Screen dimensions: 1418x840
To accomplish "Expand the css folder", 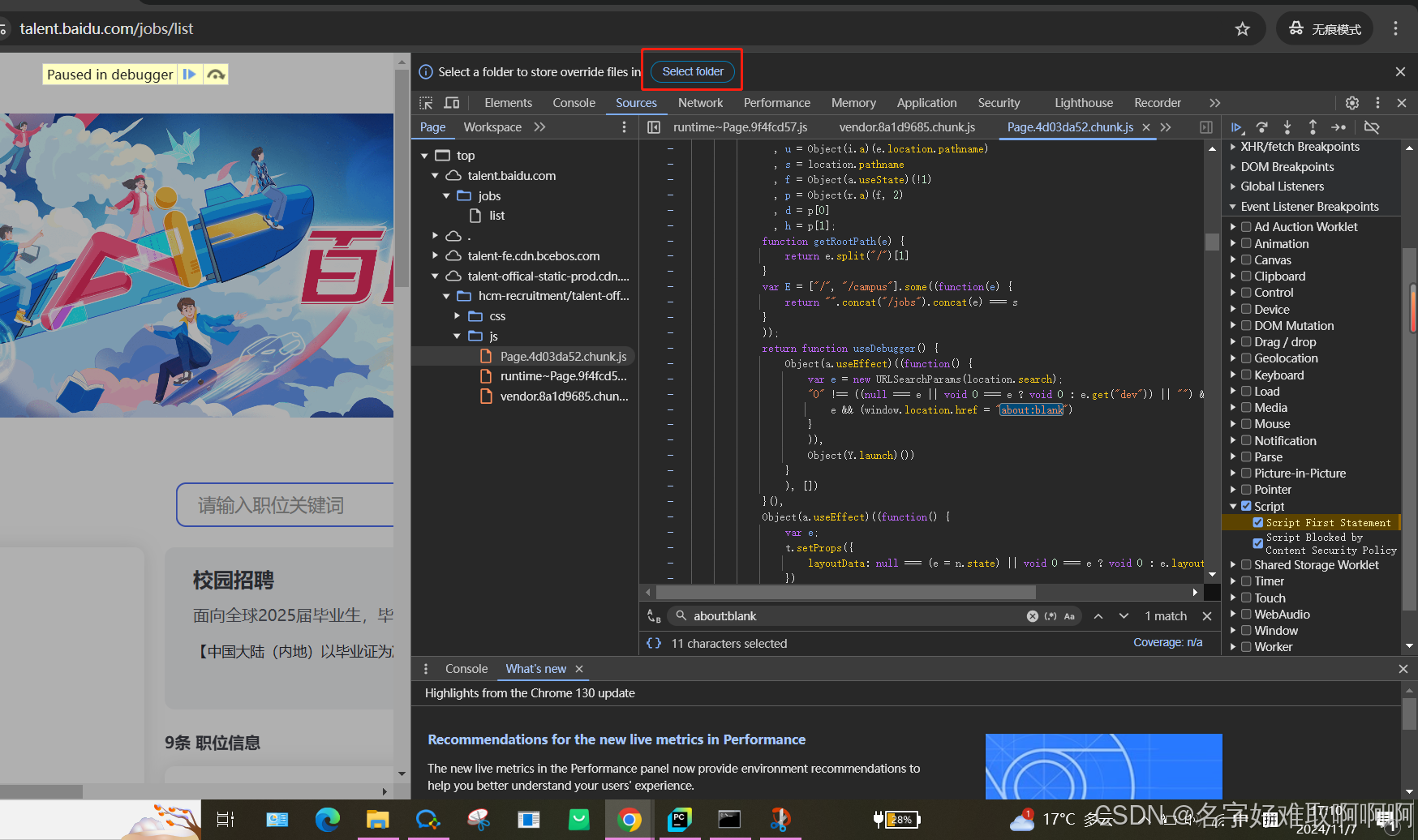I will pos(457,316).
